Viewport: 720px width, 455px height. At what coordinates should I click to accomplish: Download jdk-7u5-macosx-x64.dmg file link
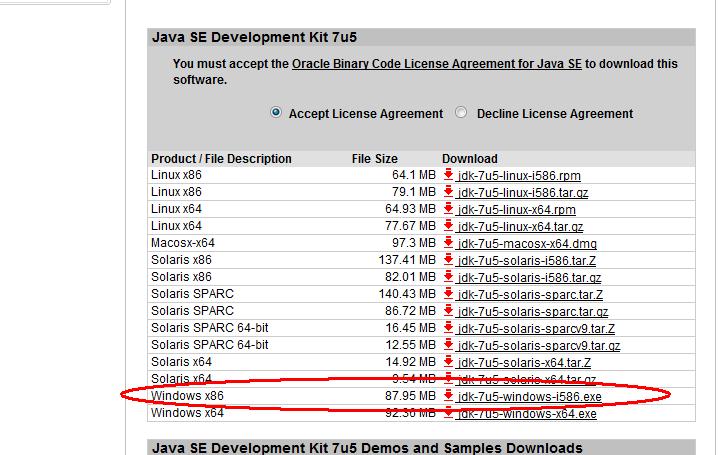pyautogui.click(x=527, y=243)
